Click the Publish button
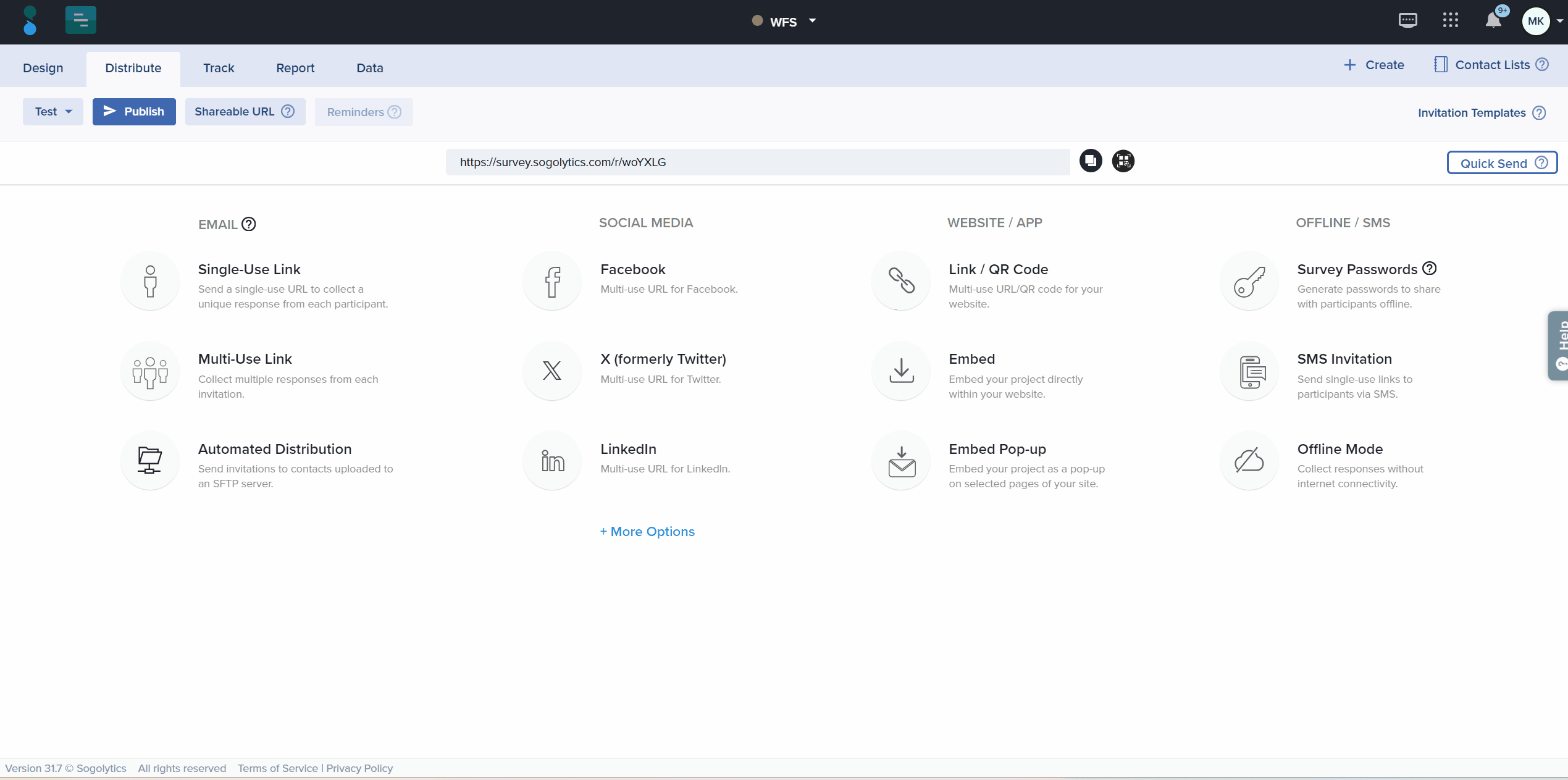This screenshot has width=1568, height=780. pyautogui.click(x=134, y=111)
